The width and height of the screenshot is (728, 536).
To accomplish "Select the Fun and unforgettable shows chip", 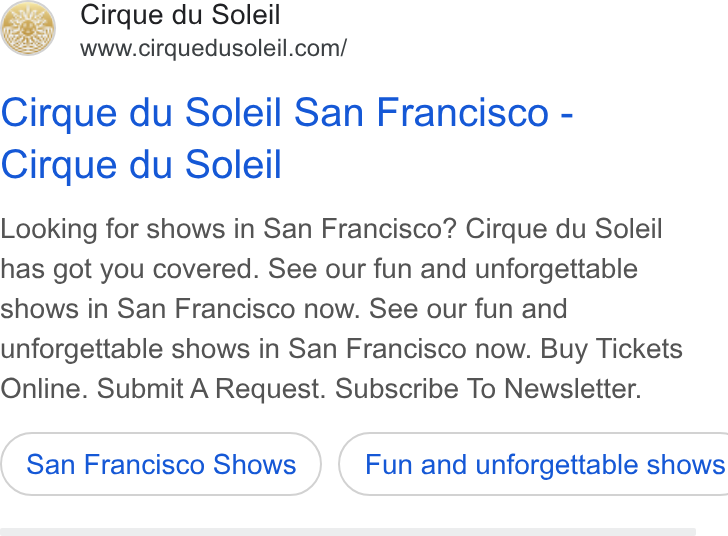I will pos(533,464).
